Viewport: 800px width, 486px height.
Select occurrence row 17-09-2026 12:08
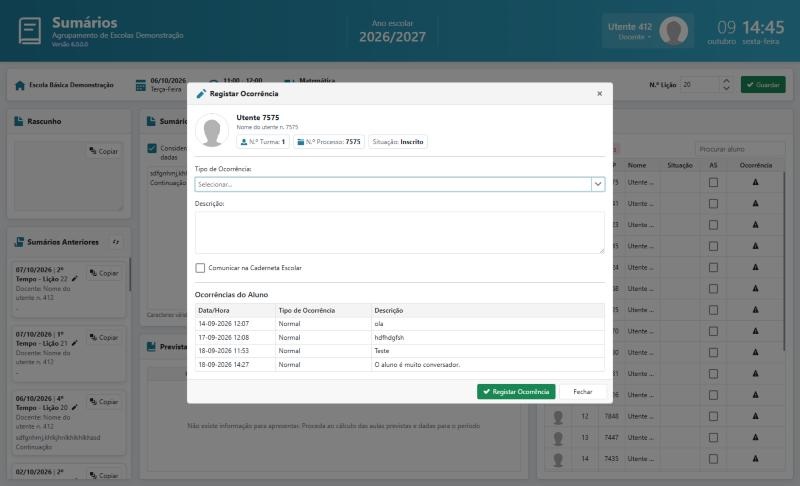tap(399, 338)
